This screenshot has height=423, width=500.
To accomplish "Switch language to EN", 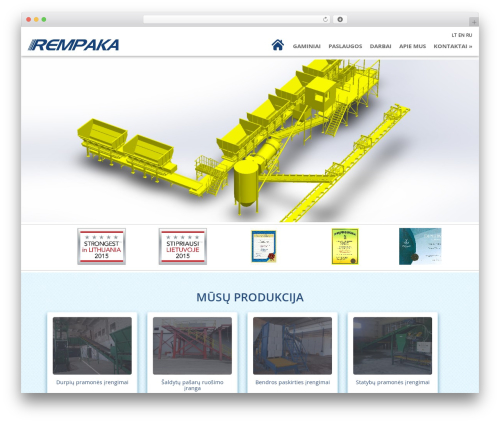I will (461, 35).
